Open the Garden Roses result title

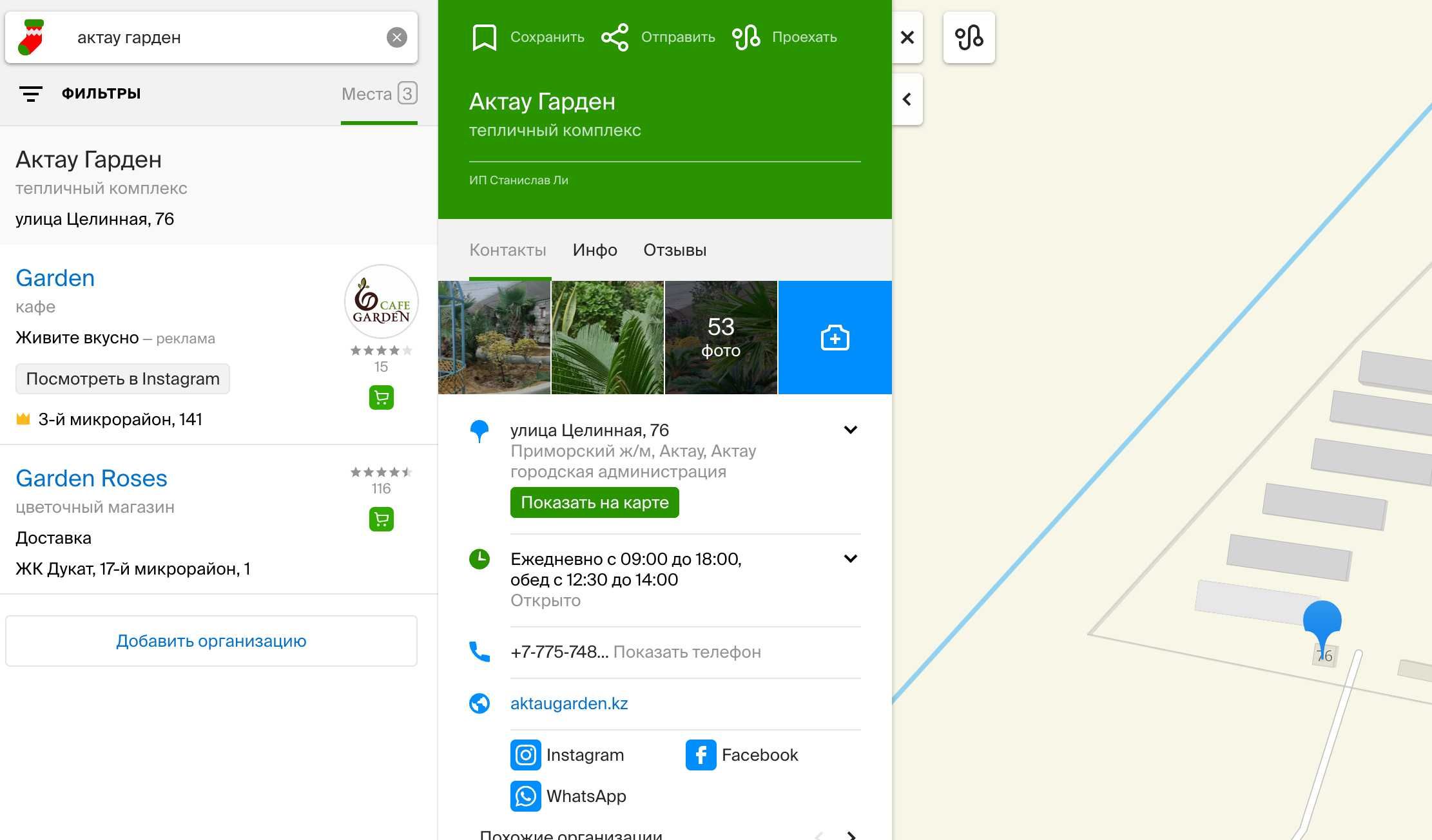[92, 479]
